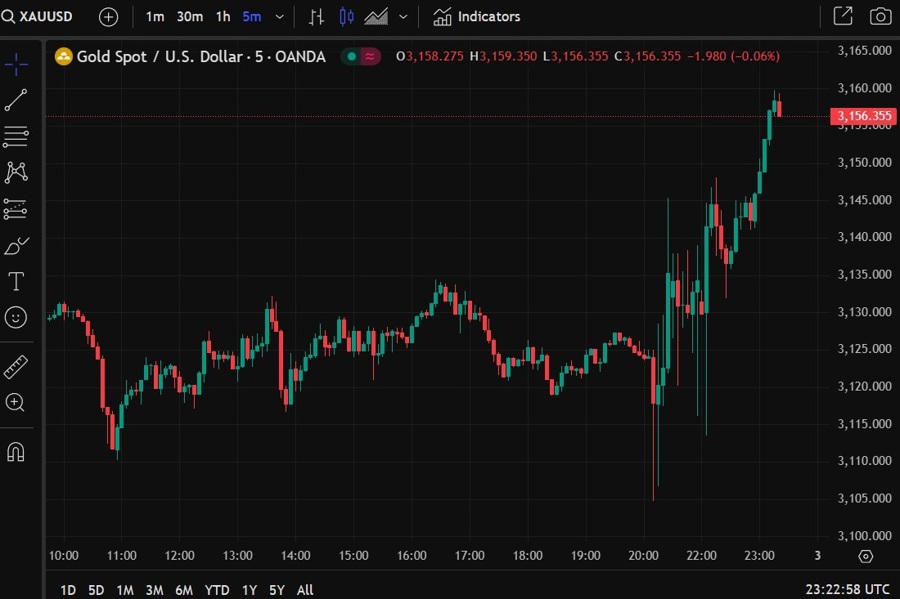Viewport: 900px width, 599px height.
Task: Select the 30m timeframe
Action: (189, 17)
